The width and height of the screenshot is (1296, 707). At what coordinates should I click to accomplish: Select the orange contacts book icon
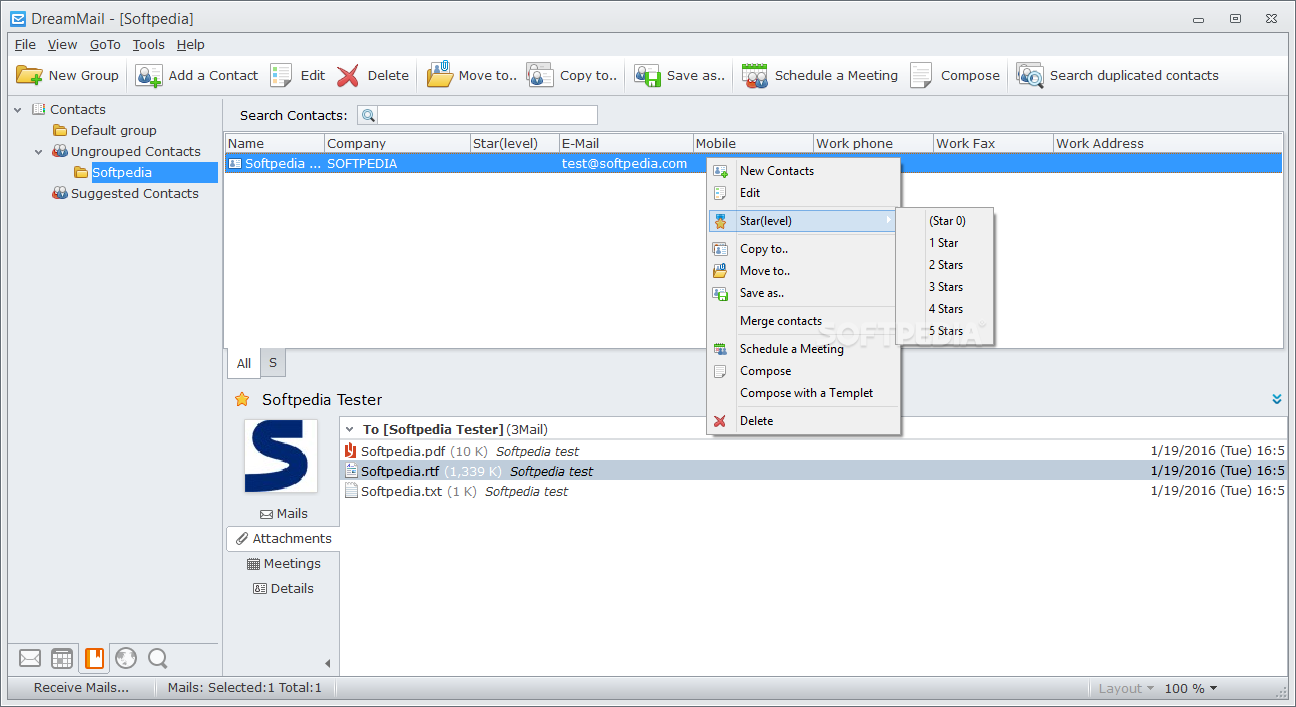pos(94,658)
